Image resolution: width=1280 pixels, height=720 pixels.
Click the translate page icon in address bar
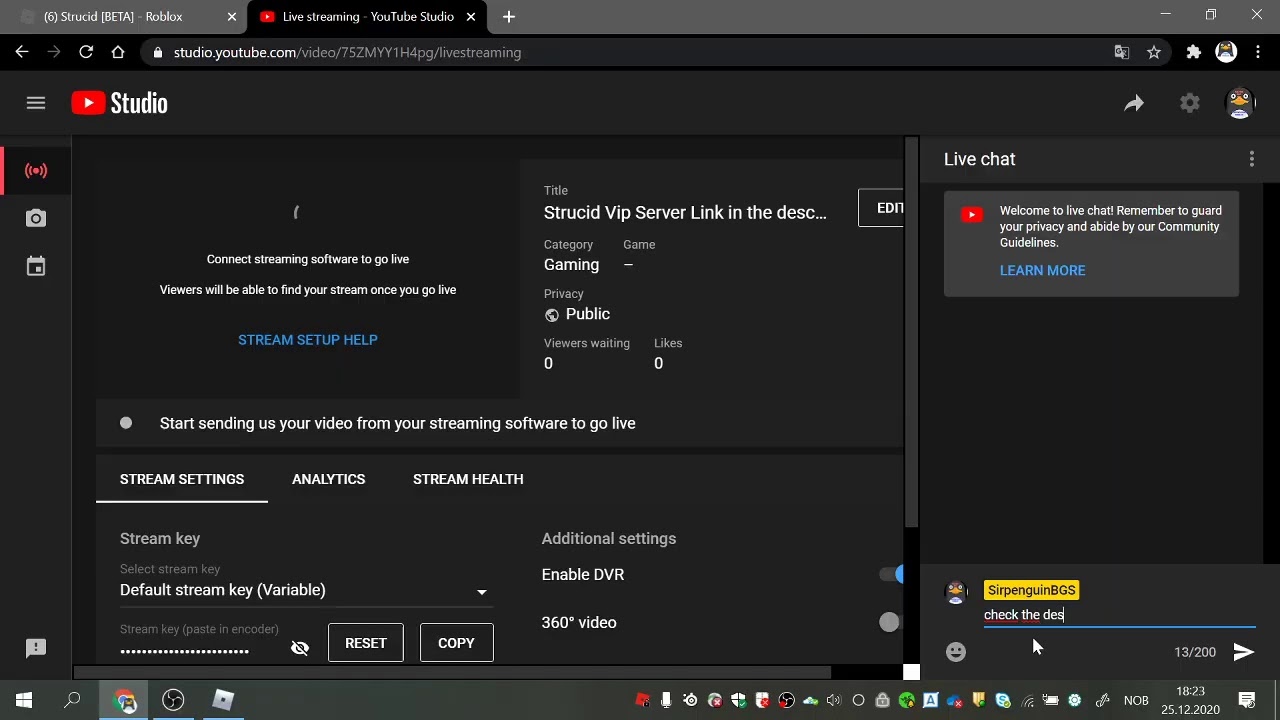coord(1122,52)
